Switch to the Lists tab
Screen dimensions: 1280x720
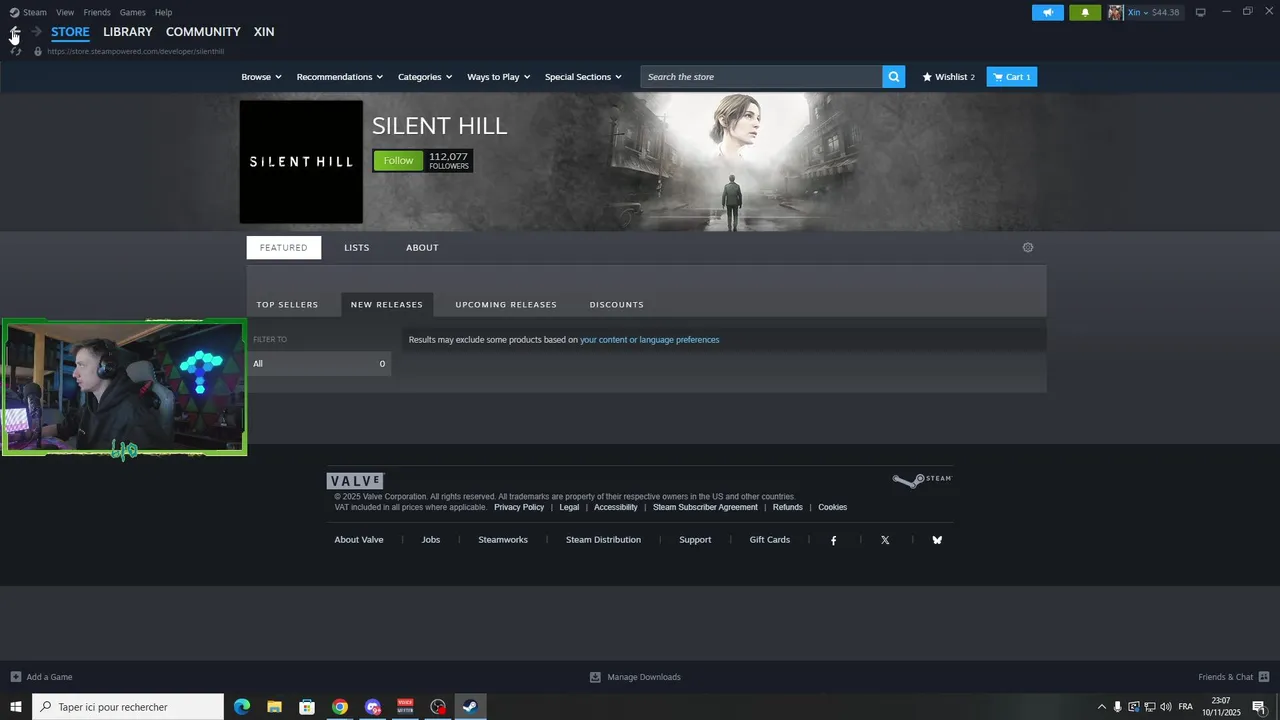[357, 248]
